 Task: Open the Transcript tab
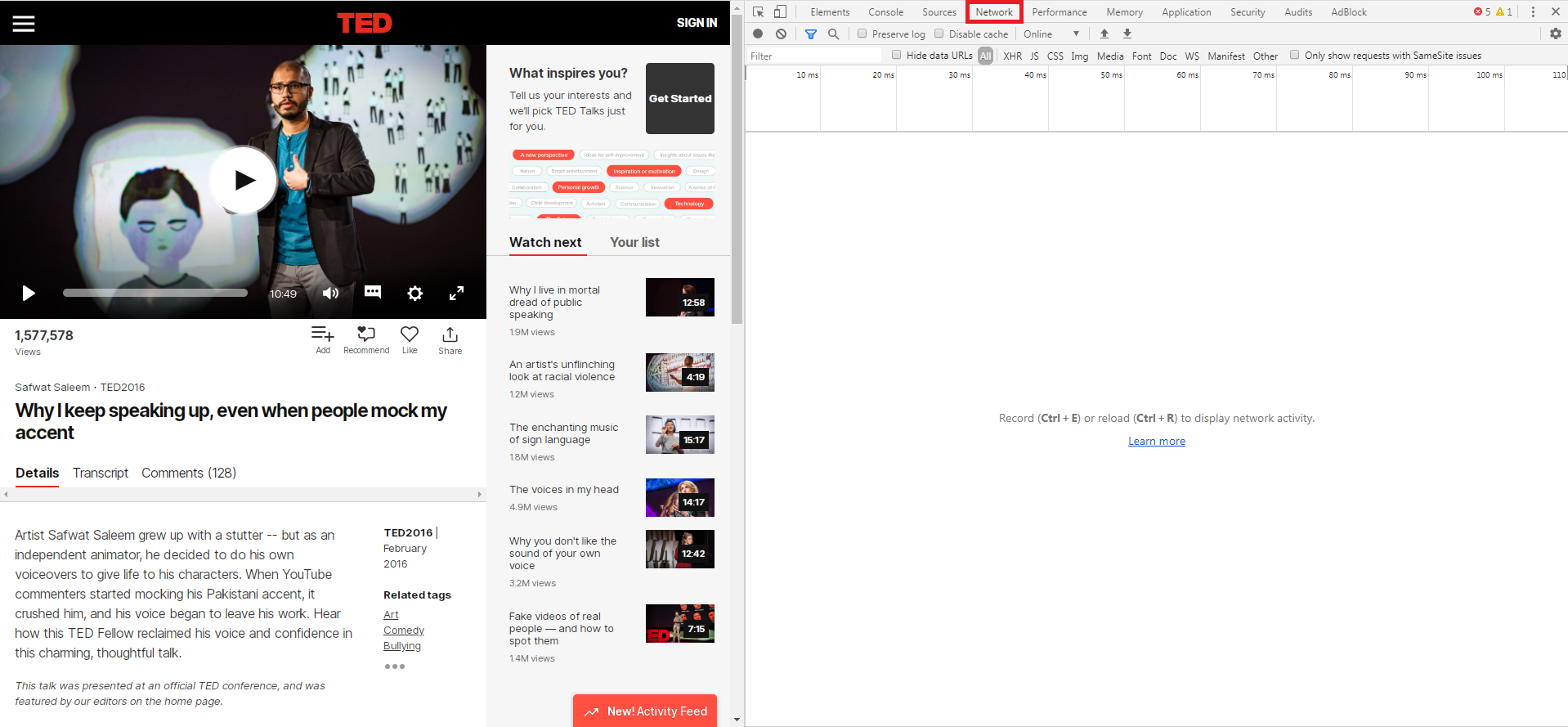pyautogui.click(x=101, y=473)
